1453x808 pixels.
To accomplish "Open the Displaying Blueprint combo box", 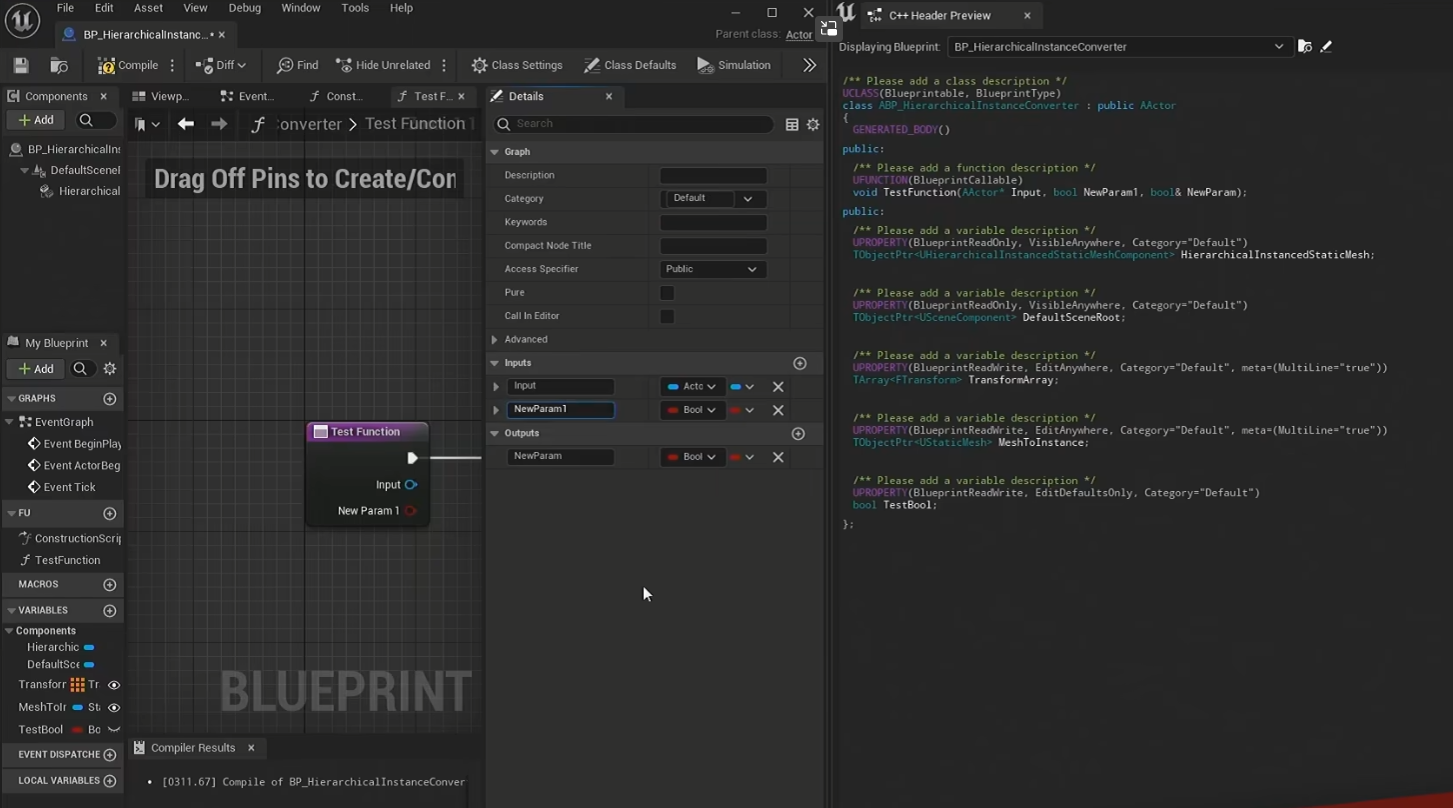I will pos(1118,47).
